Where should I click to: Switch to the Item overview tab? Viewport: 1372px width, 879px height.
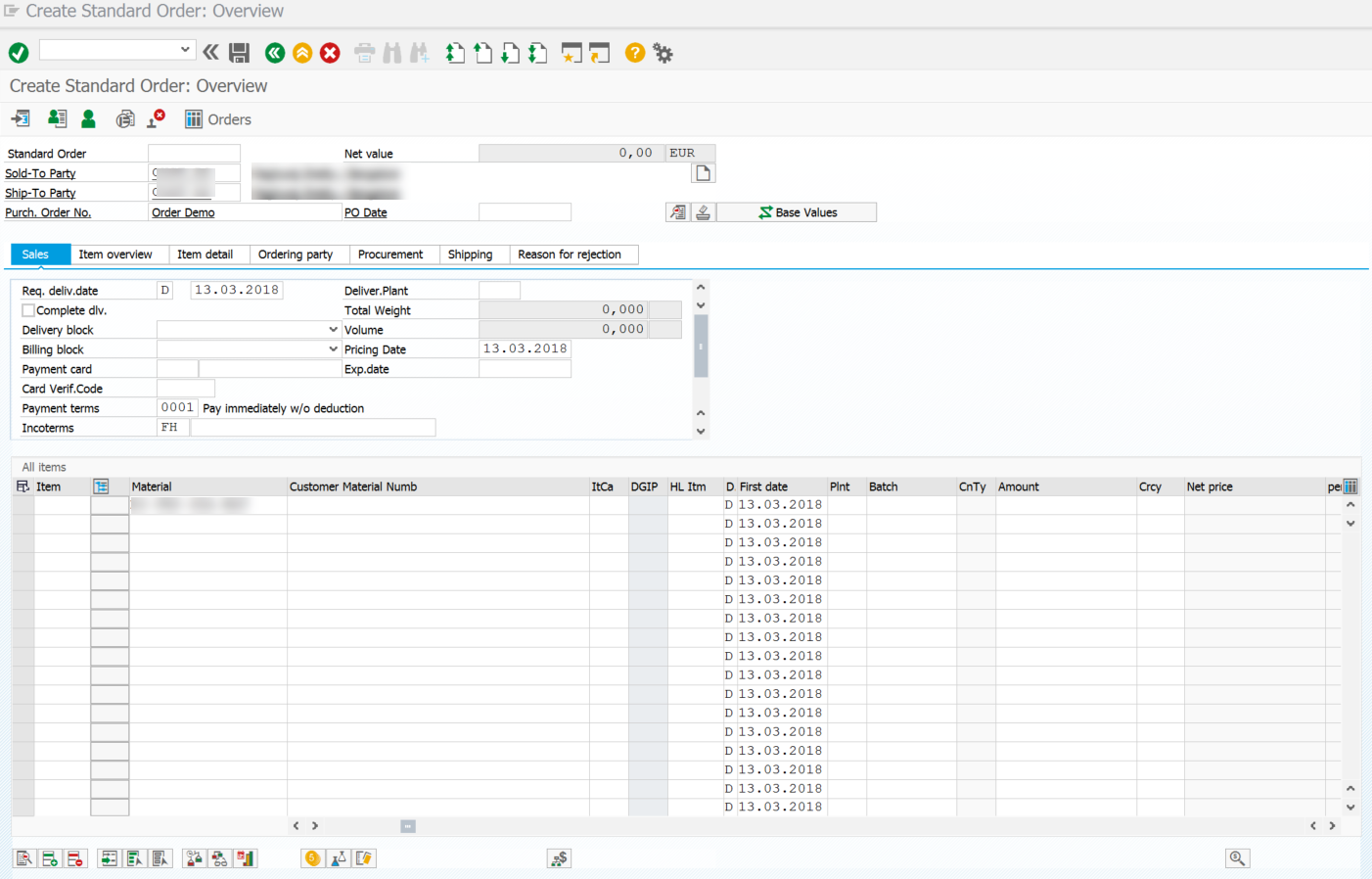[115, 254]
